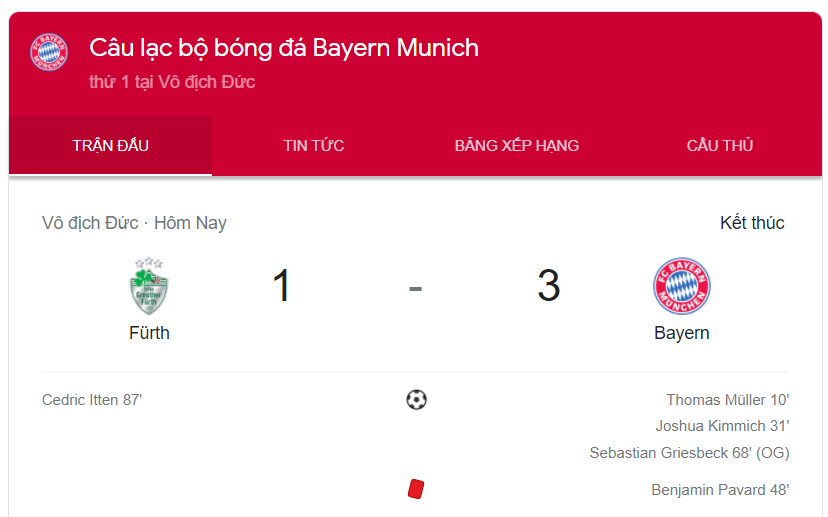This screenshot has width=828, height=517.
Task: Switch to the TIN TỨC tab
Action: (314, 146)
